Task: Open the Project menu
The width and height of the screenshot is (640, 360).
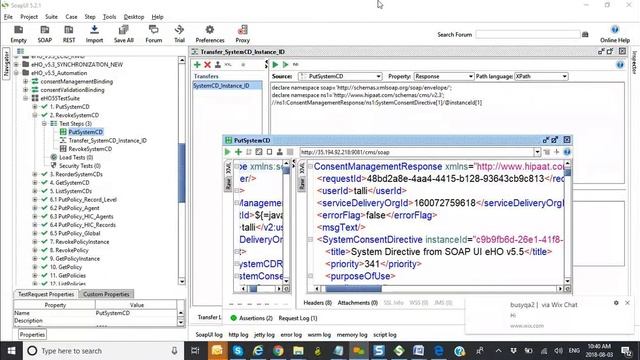Action: 29,17
